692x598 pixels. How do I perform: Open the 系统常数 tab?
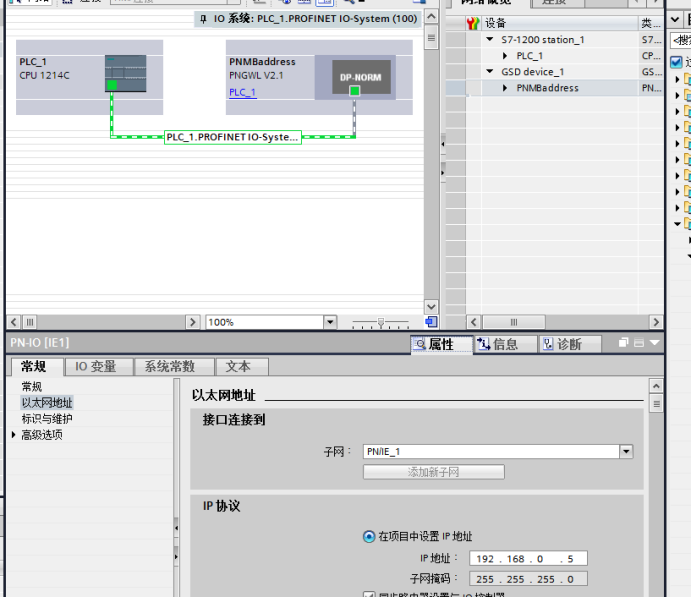point(173,367)
